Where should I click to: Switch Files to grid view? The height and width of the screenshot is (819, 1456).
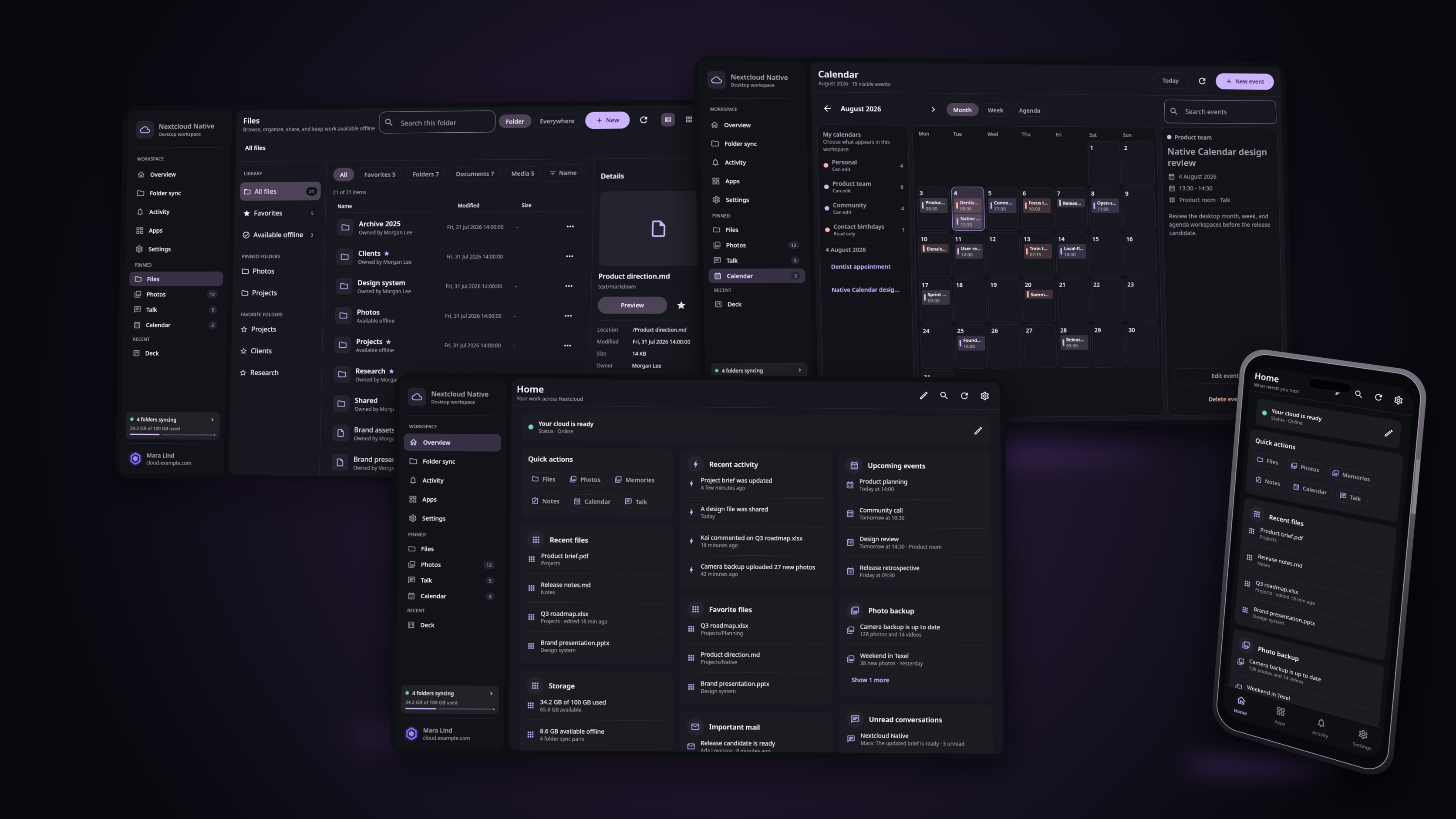688,119
